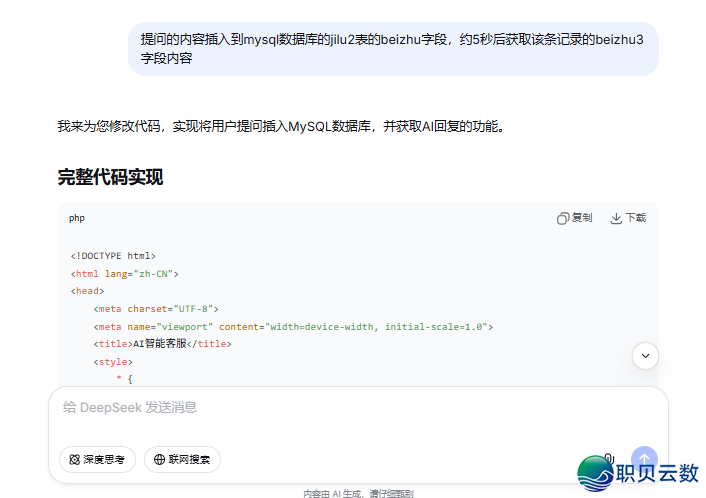Click the 职贝云数 watermark logo

[x=638, y=473]
